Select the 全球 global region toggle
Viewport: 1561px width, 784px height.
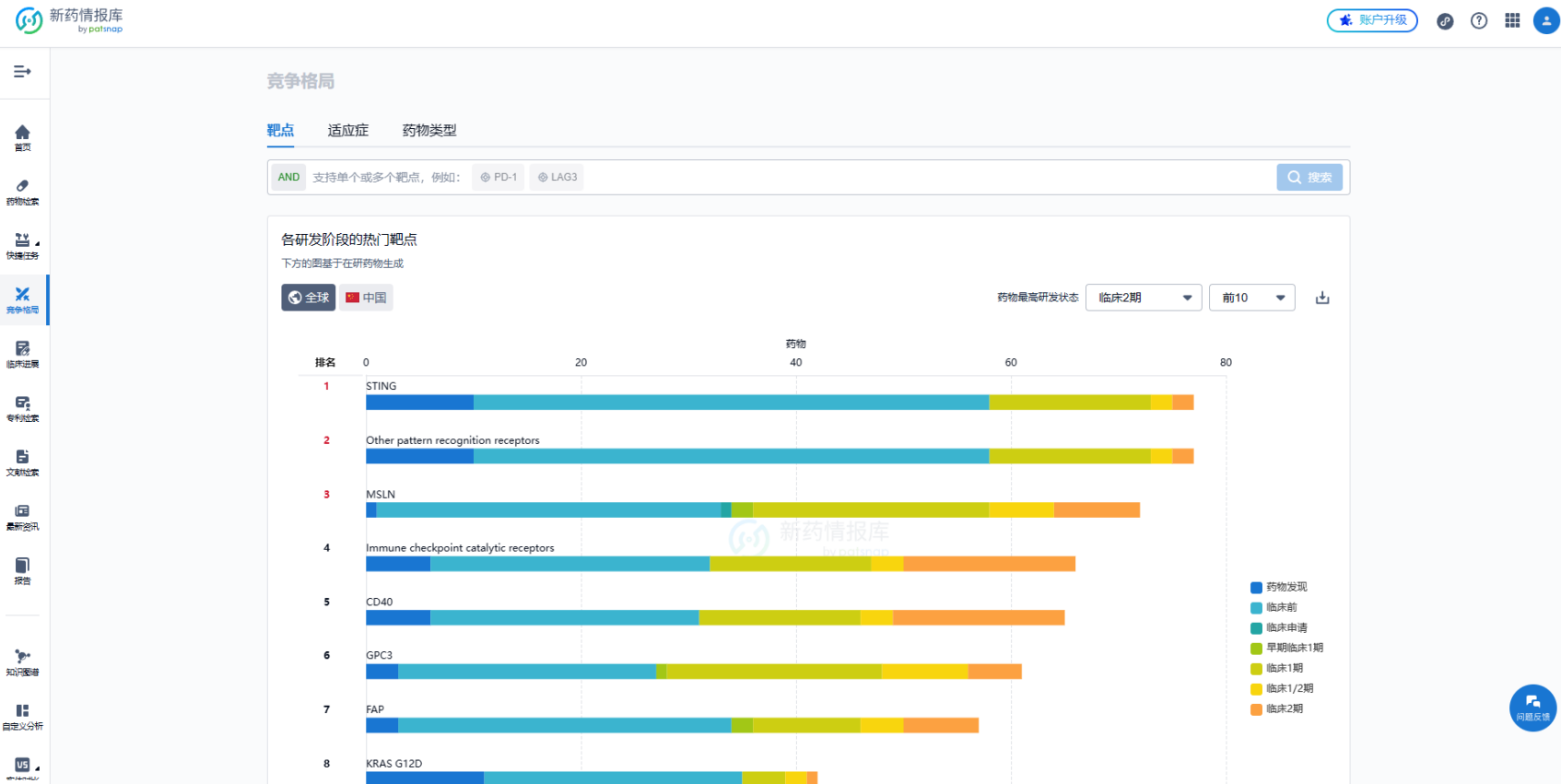(309, 298)
